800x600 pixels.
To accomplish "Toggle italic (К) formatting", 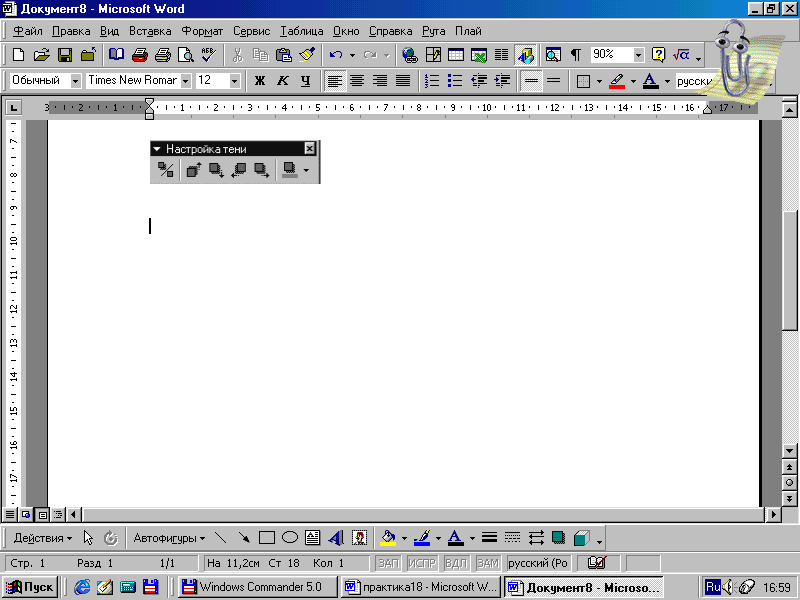I will coord(283,81).
